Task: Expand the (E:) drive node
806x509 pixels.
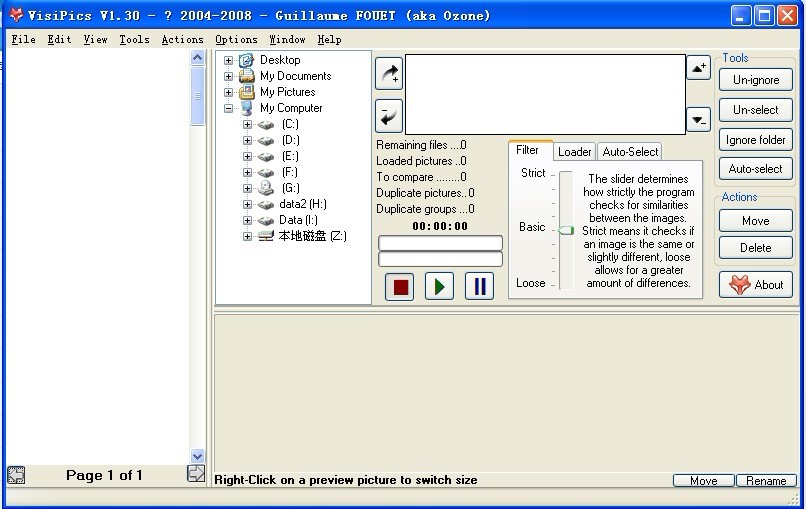Action: 247,156
